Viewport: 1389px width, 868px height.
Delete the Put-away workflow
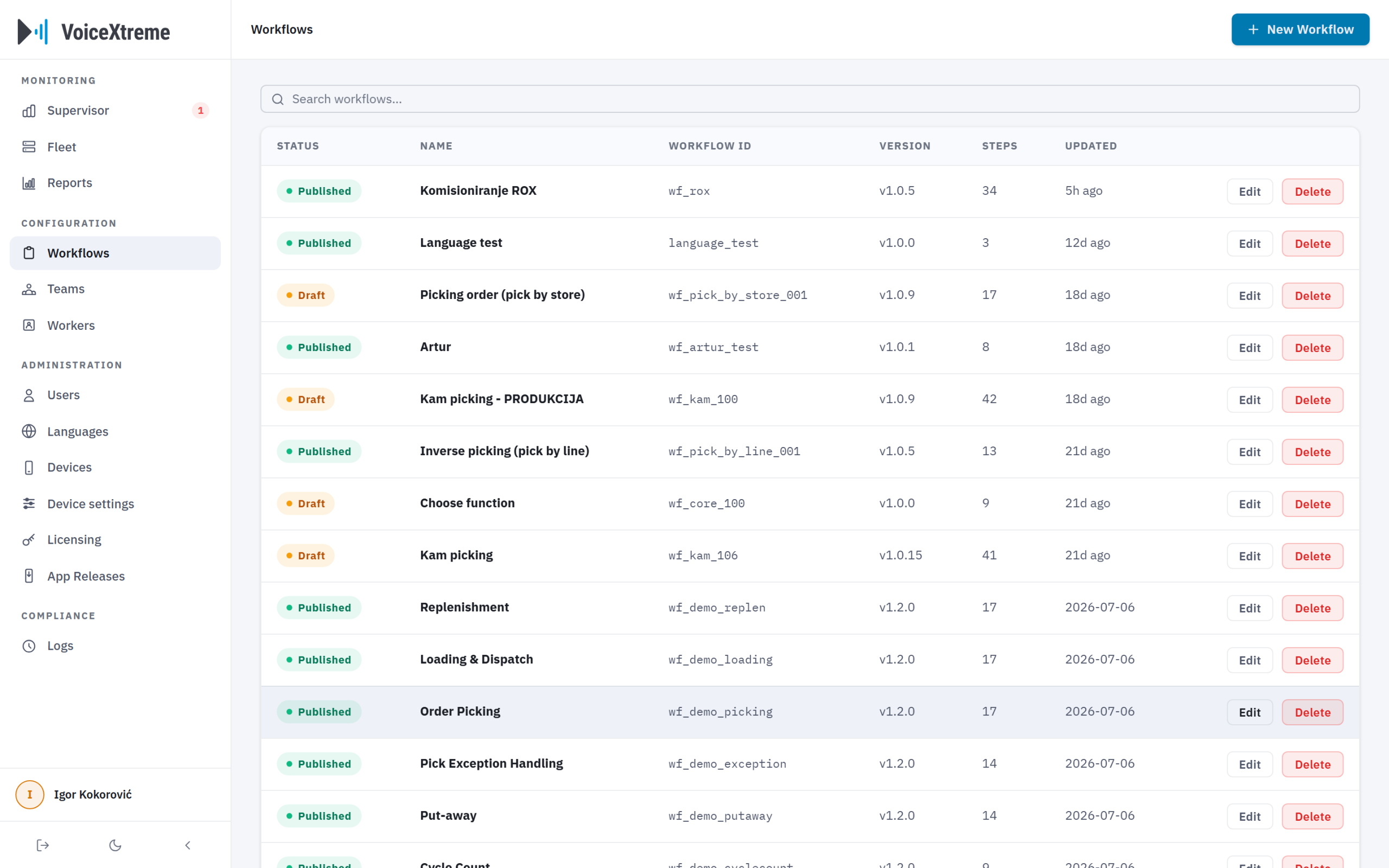(1312, 817)
